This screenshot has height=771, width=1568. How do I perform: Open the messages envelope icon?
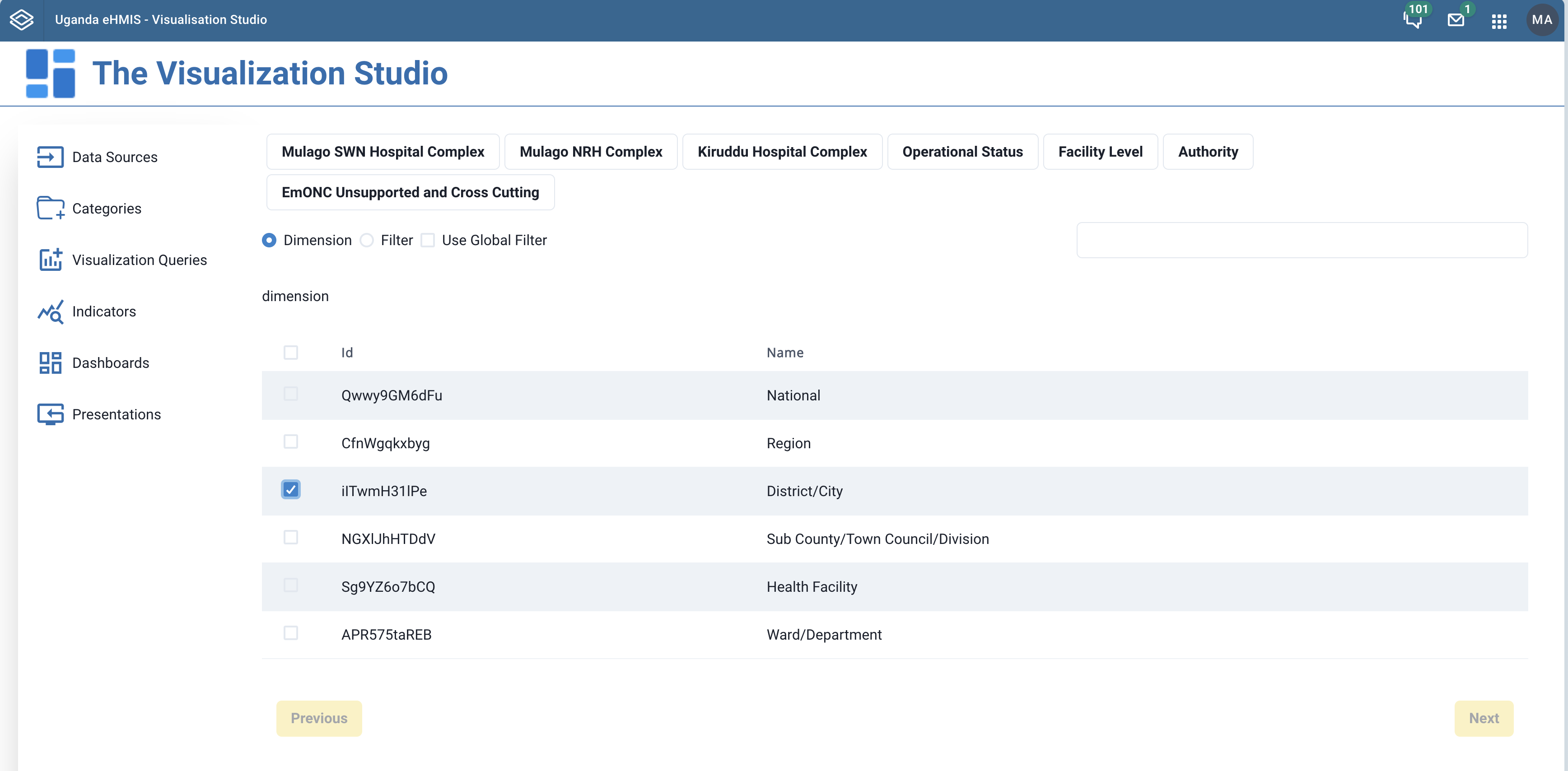click(x=1456, y=20)
